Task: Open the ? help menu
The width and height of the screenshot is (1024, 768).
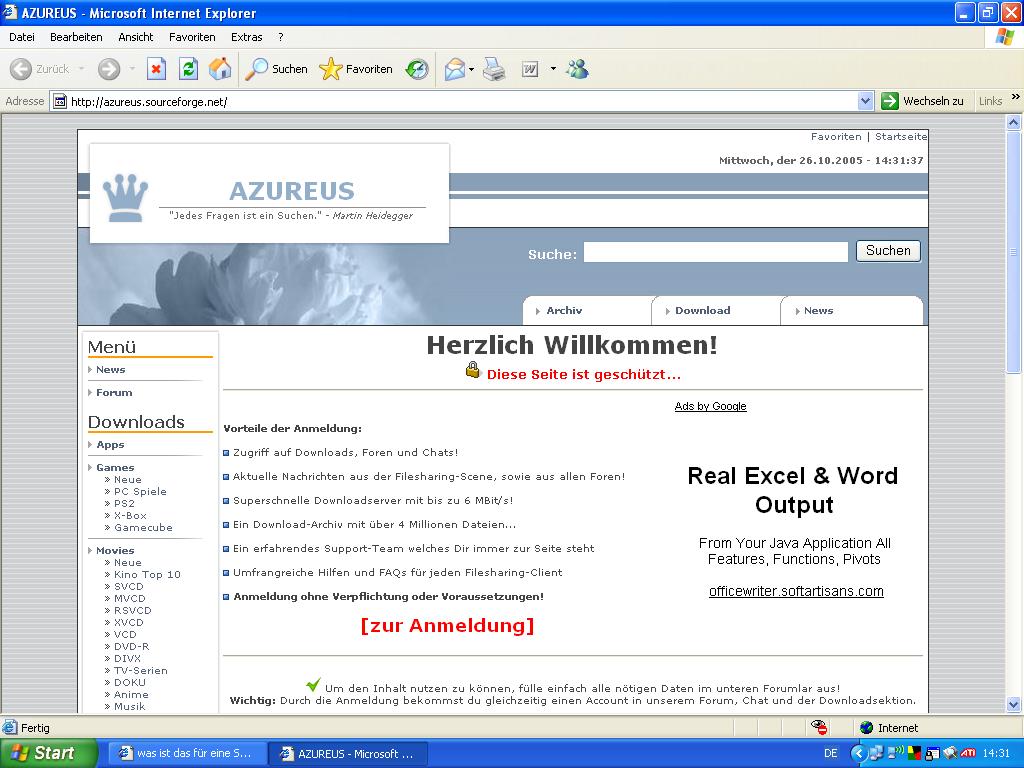Action: 281,37
